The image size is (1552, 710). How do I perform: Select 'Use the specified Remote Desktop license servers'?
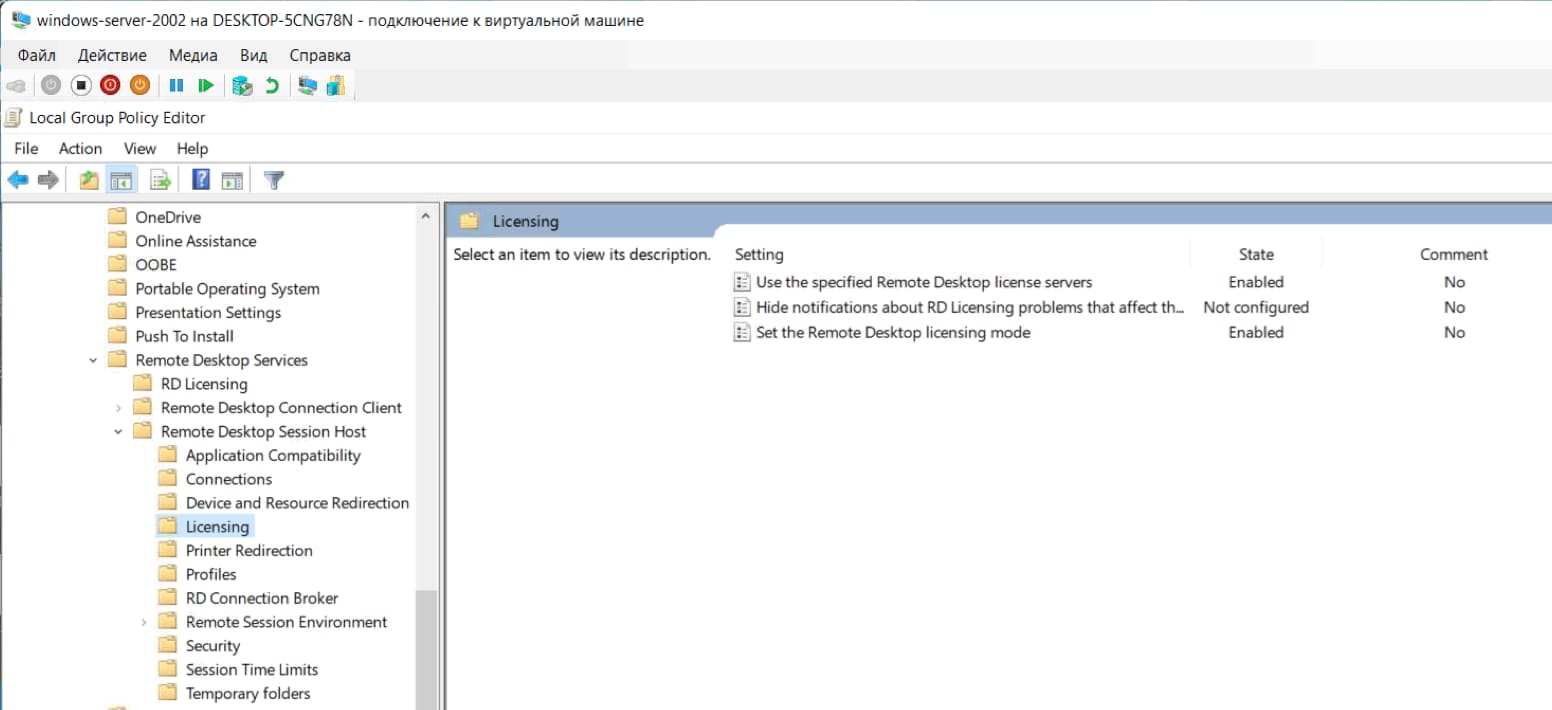(x=923, y=282)
